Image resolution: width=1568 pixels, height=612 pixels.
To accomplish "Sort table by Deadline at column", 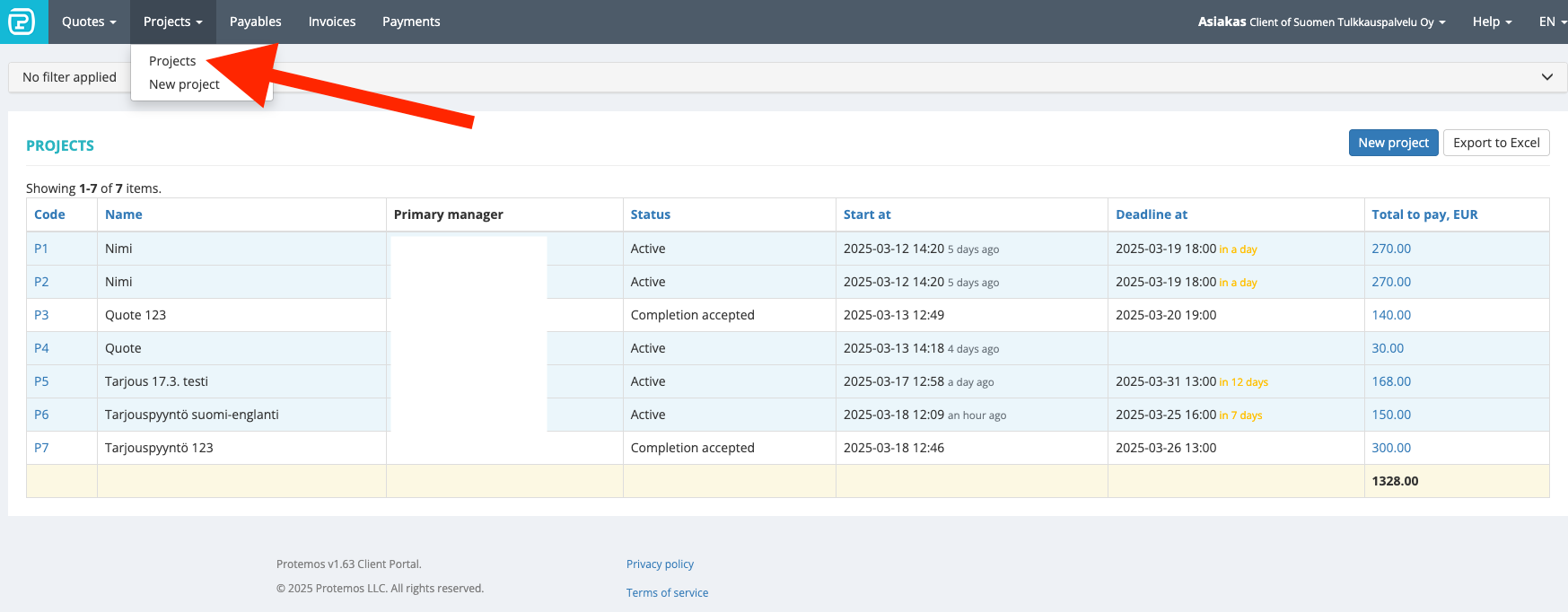I will click(1152, 214).
